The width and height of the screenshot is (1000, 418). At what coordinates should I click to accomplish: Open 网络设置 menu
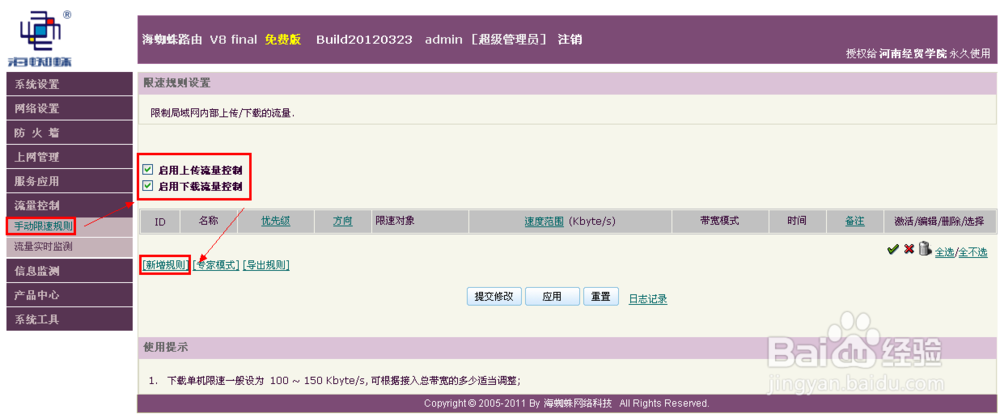click(x=69, y=108)
